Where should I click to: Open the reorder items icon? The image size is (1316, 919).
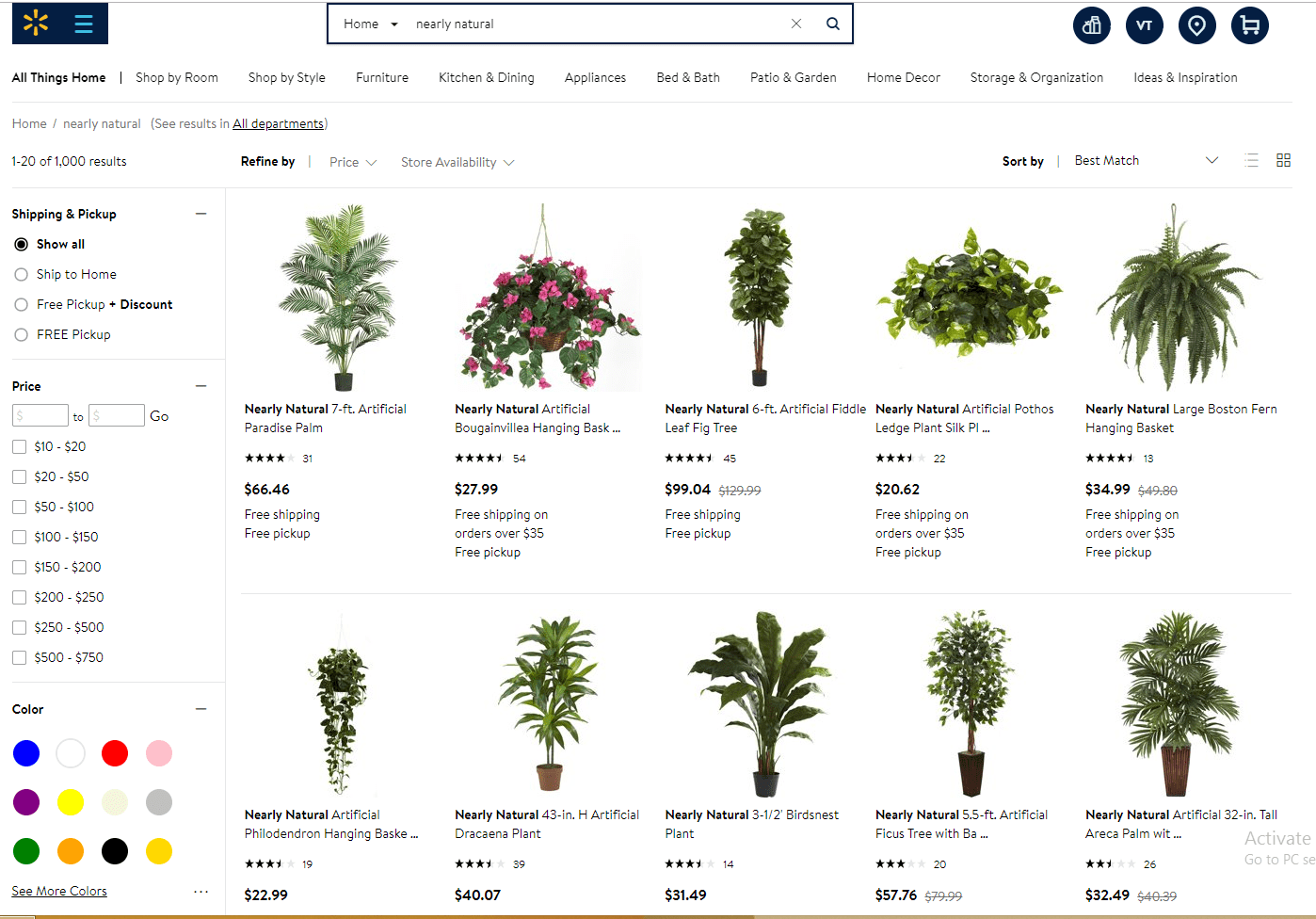pos(1092,25)
